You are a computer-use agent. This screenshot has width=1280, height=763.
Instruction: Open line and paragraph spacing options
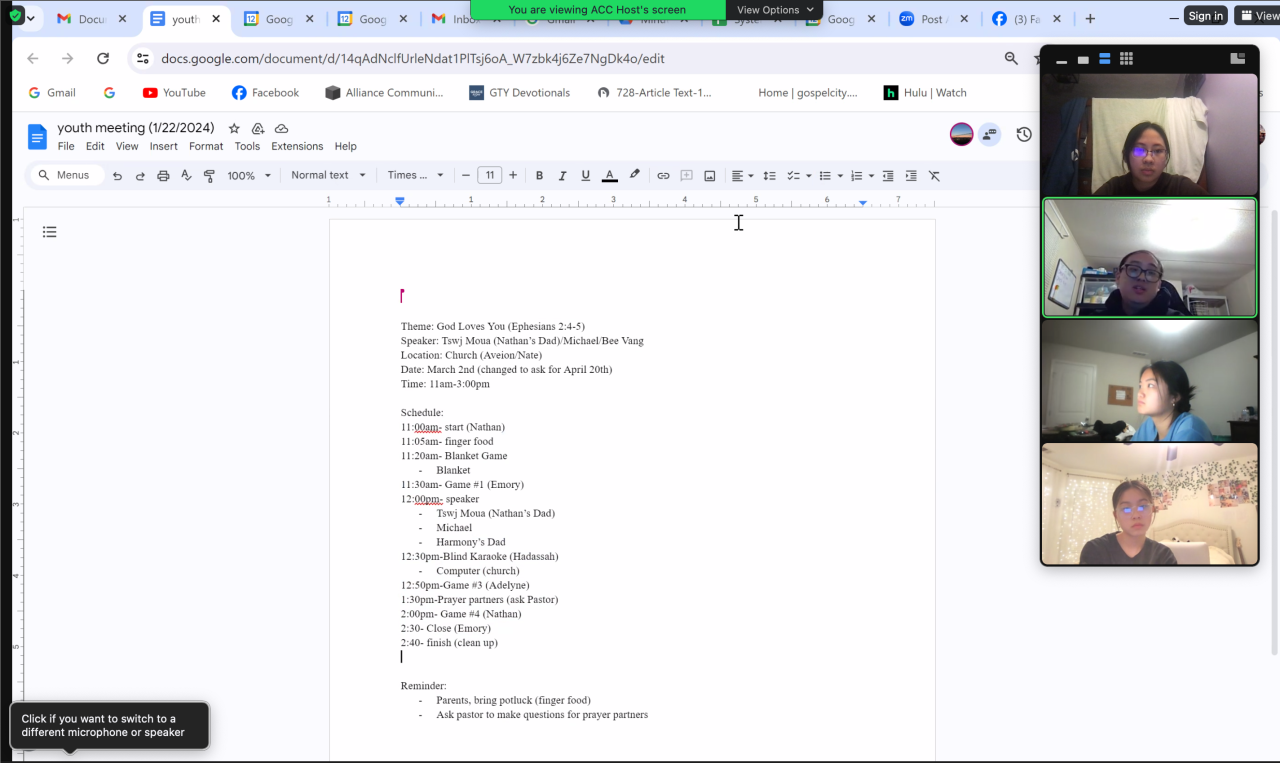[x=769, y=175]
